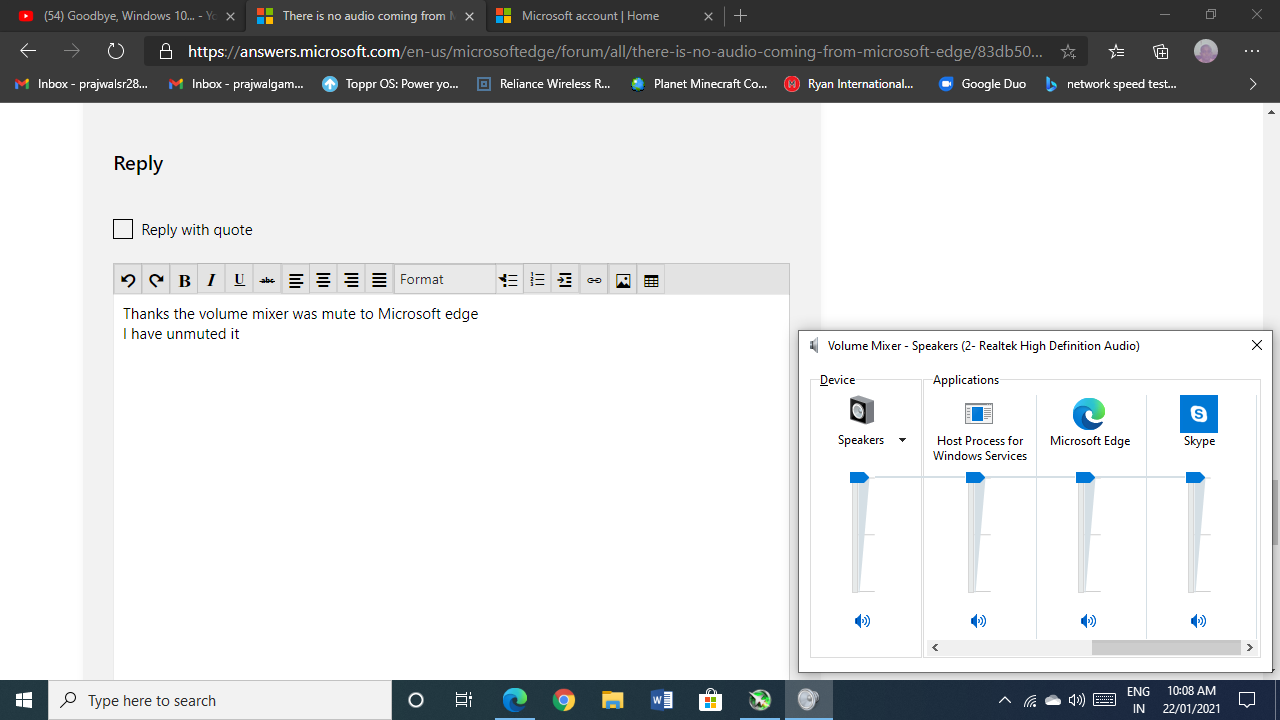Align the reply text to the right
Screen dimensions: 1280x720
tap(351, 280)
